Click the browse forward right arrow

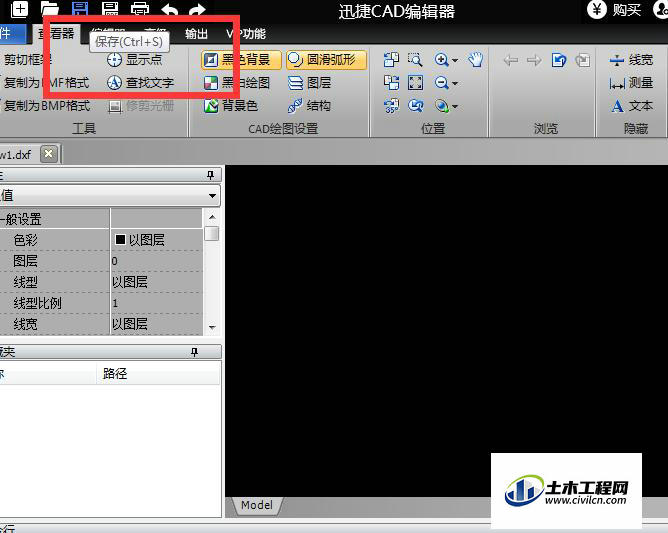point(534,60)
